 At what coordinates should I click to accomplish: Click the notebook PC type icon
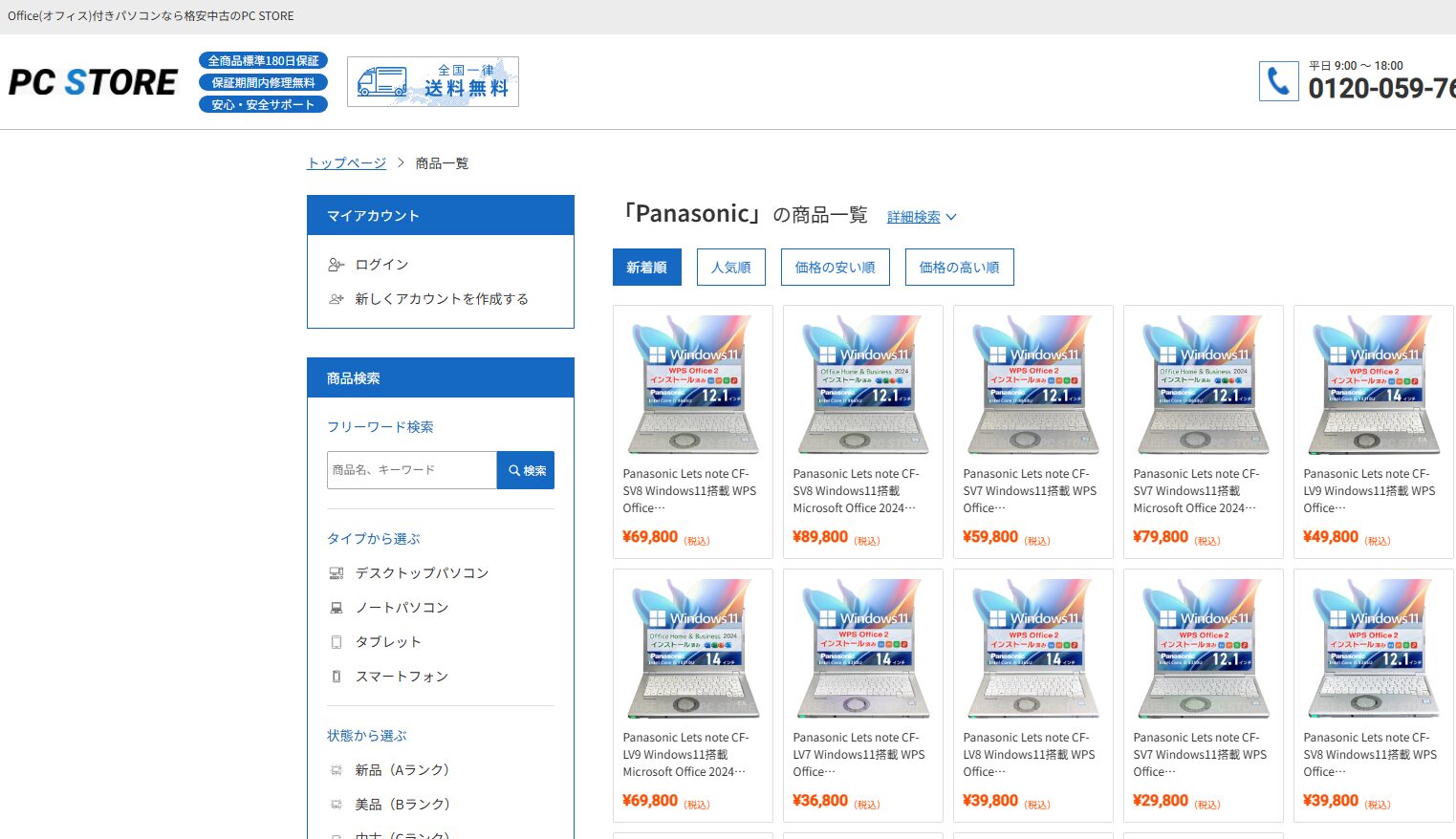coord(336,608)
